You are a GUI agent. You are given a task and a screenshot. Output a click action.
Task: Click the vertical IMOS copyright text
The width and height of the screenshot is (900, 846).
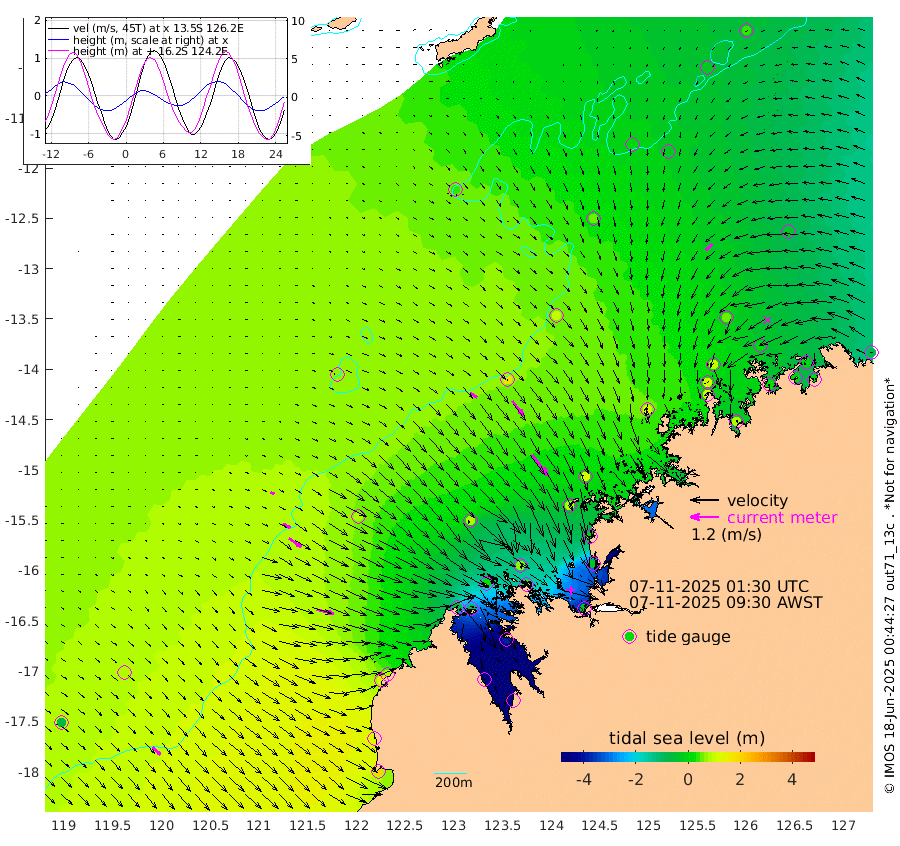point(890,585)
